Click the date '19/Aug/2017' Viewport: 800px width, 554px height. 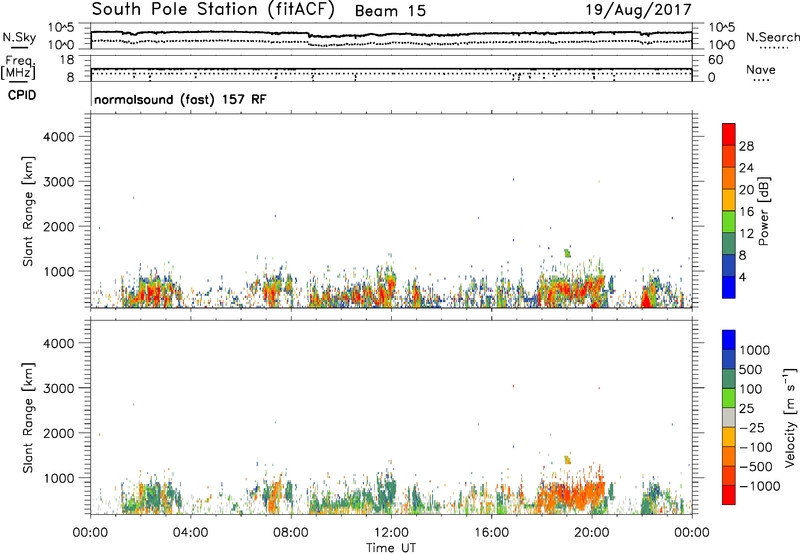(x=638, y=10)
